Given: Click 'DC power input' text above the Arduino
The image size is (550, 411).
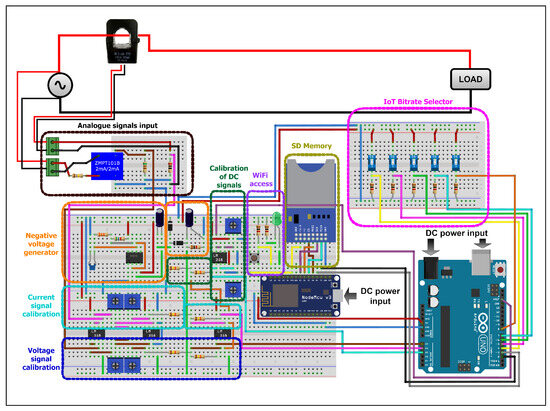Looking at the screenshot, I should tap(456, 233).
